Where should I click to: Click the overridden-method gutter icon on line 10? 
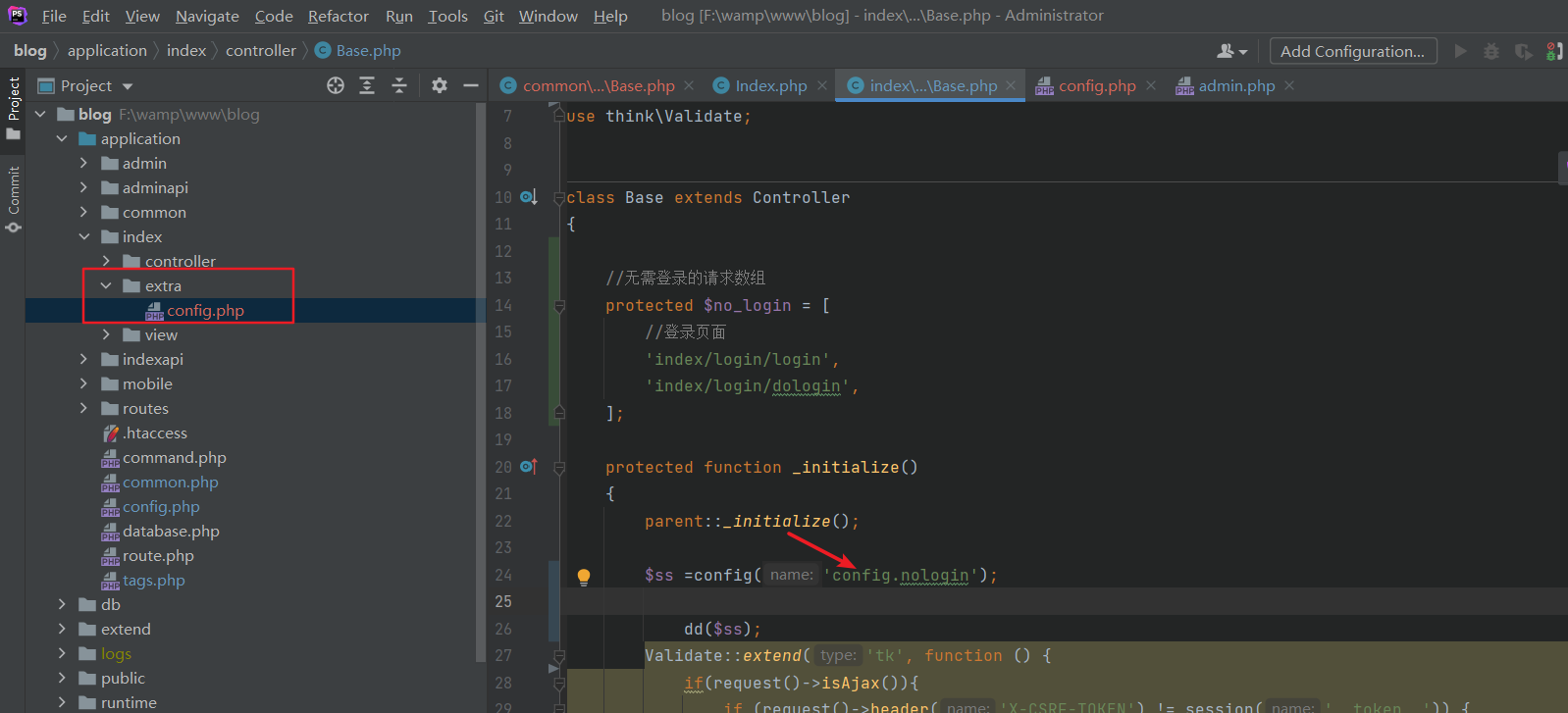pos(529,197)
